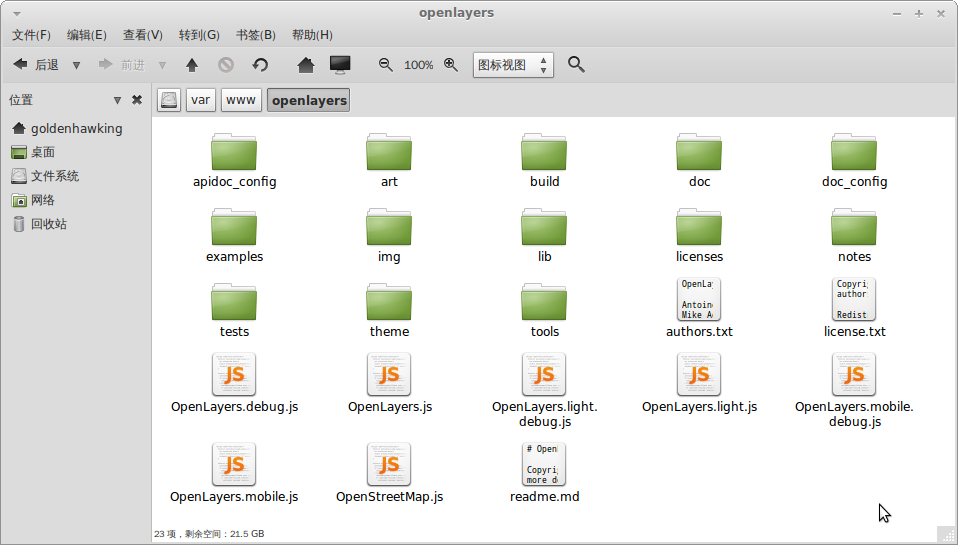
Task: Open search with the magnifying glass icon
Action: [576, 65]
